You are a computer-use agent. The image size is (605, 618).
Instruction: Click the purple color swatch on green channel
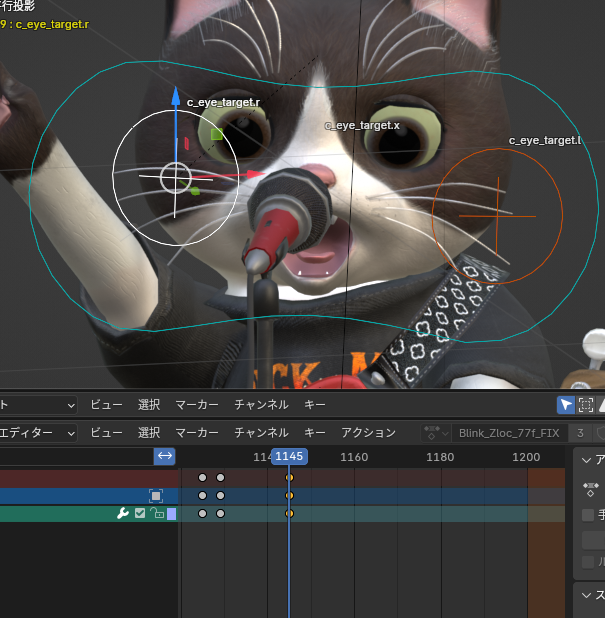point(171,514)
